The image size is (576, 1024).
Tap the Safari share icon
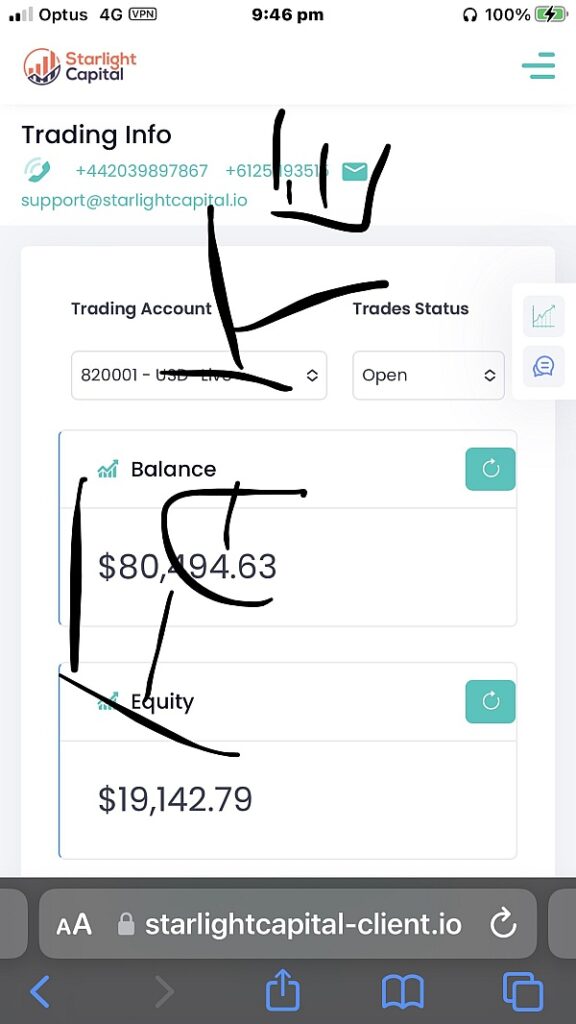[x=283, y=990]
